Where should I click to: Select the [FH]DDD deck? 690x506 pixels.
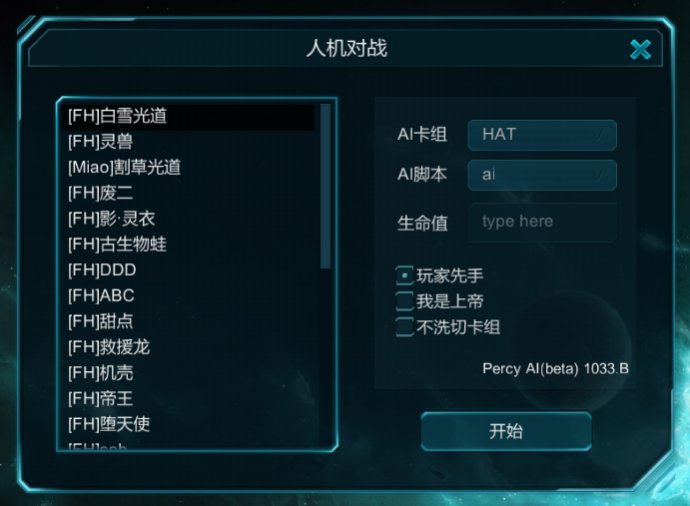(x=102, y=270)
